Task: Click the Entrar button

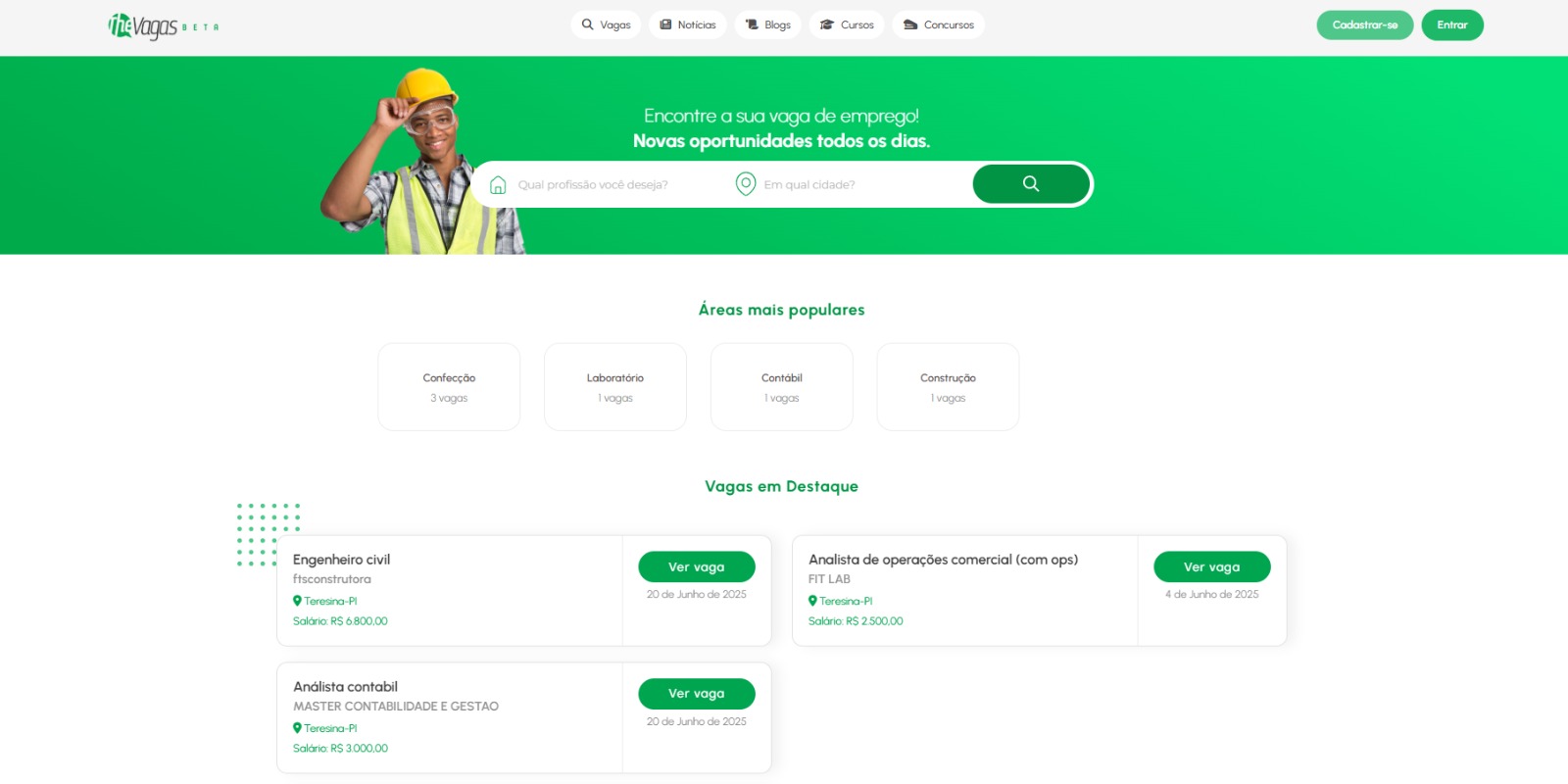Action: point(1452,24)
